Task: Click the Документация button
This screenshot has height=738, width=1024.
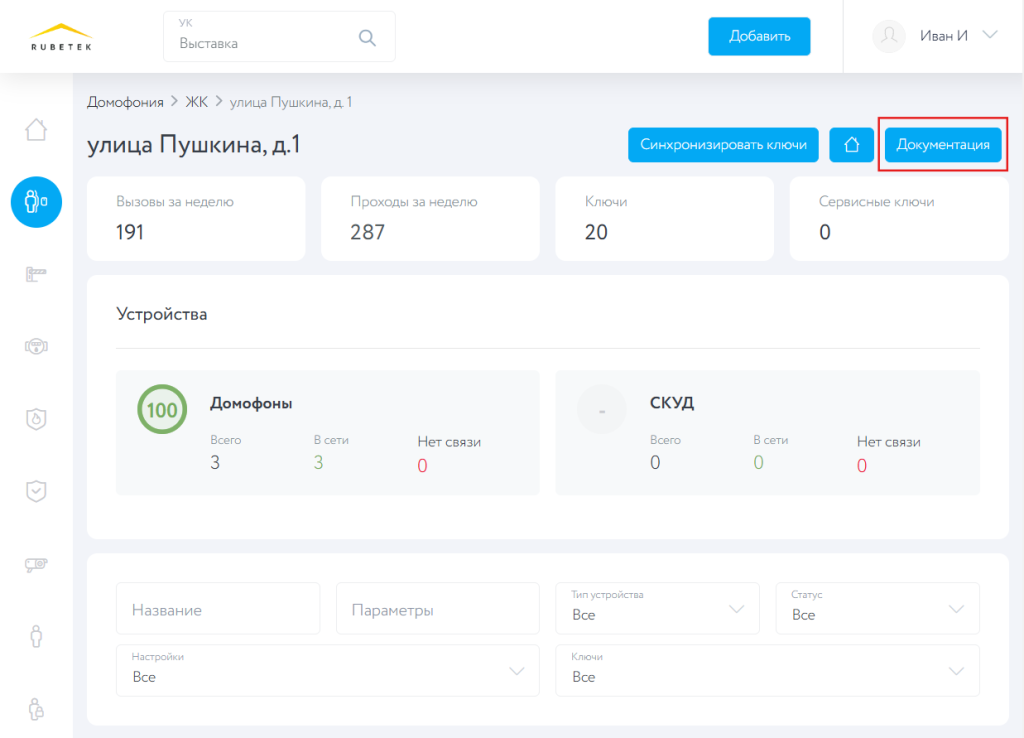Action: pyautogui.click(x=943, y=145)
